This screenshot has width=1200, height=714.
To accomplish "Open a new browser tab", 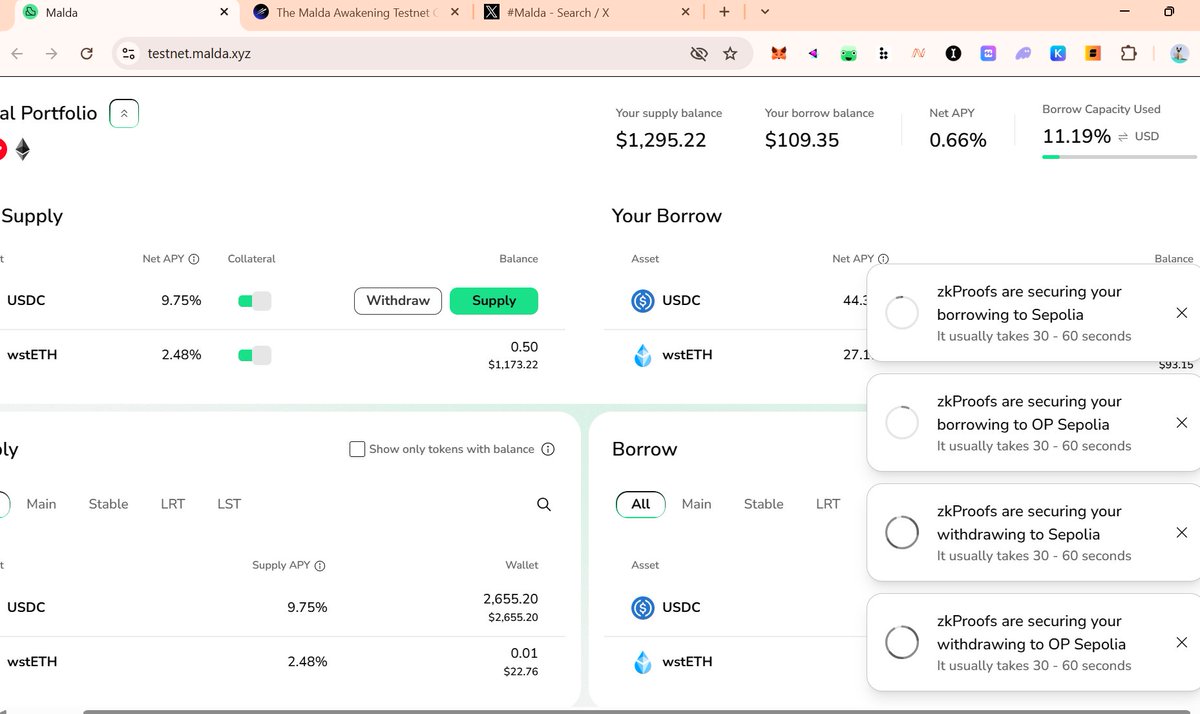I will point(724,12).
